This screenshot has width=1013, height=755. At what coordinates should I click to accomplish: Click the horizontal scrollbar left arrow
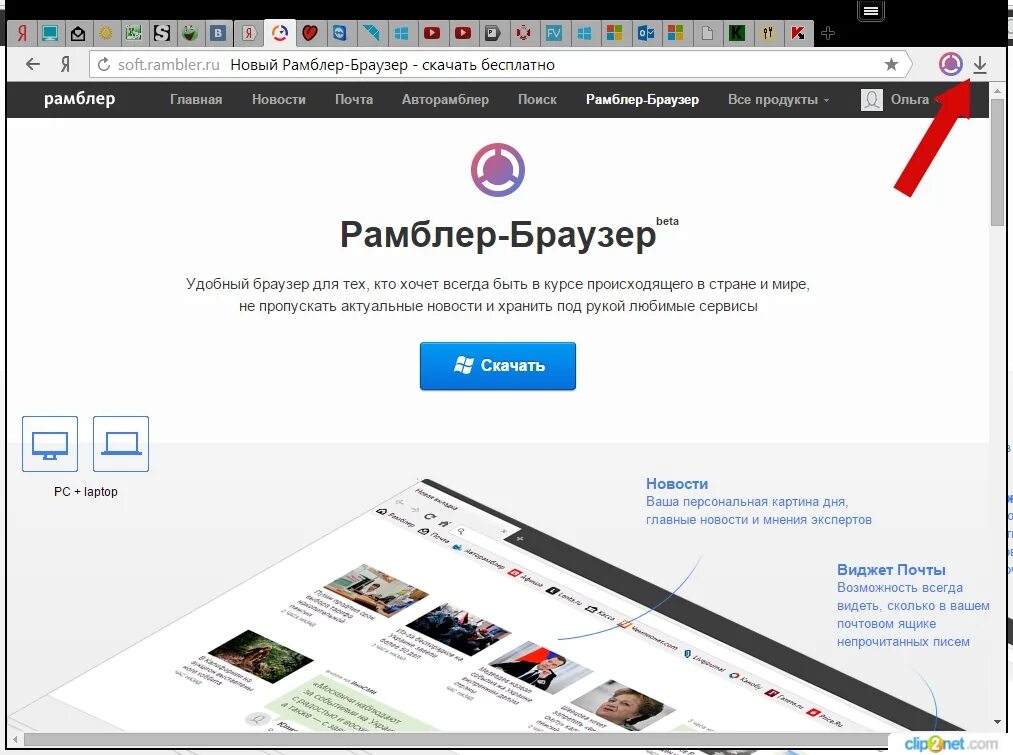[14, 739]
